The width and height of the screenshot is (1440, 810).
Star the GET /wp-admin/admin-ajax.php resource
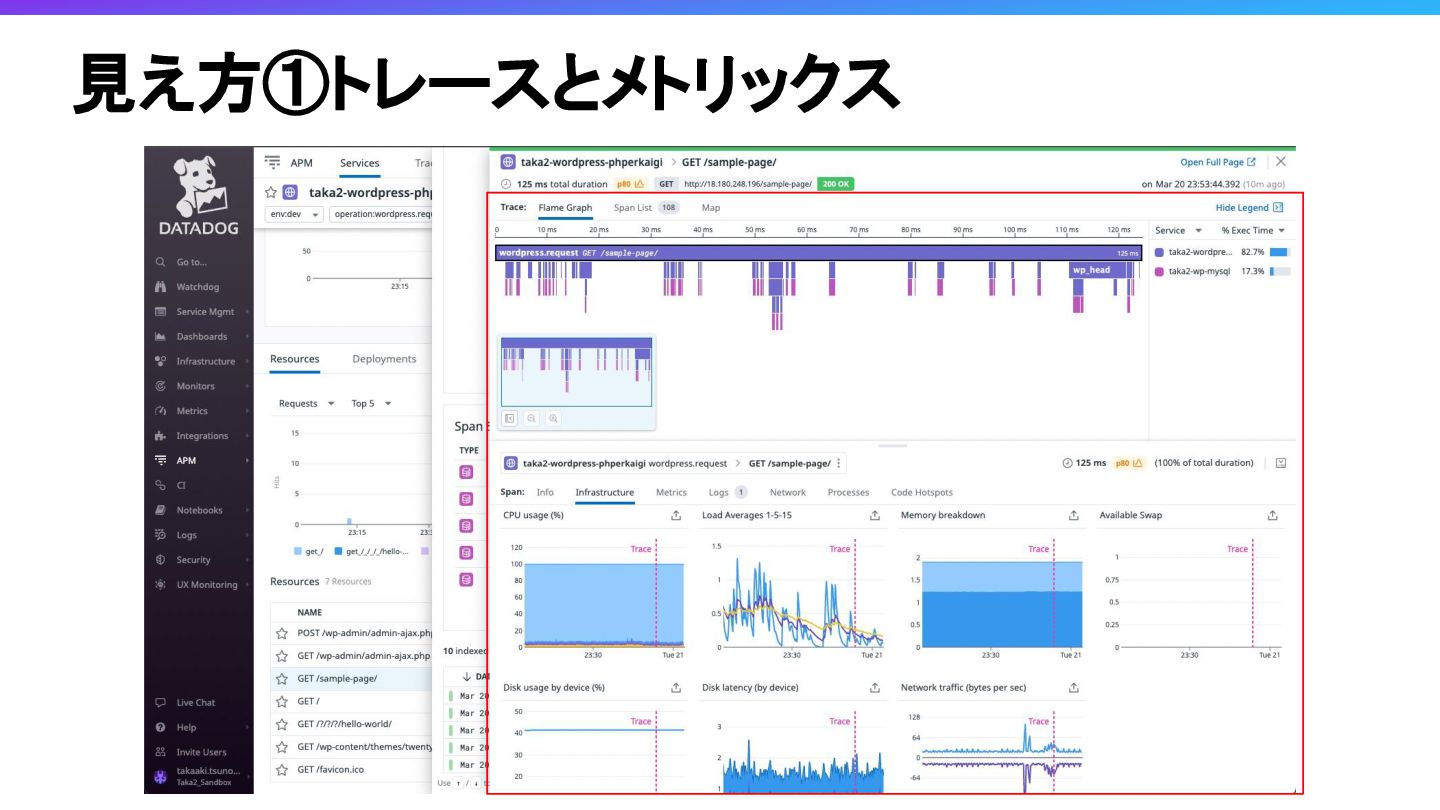tap(281, 656)
